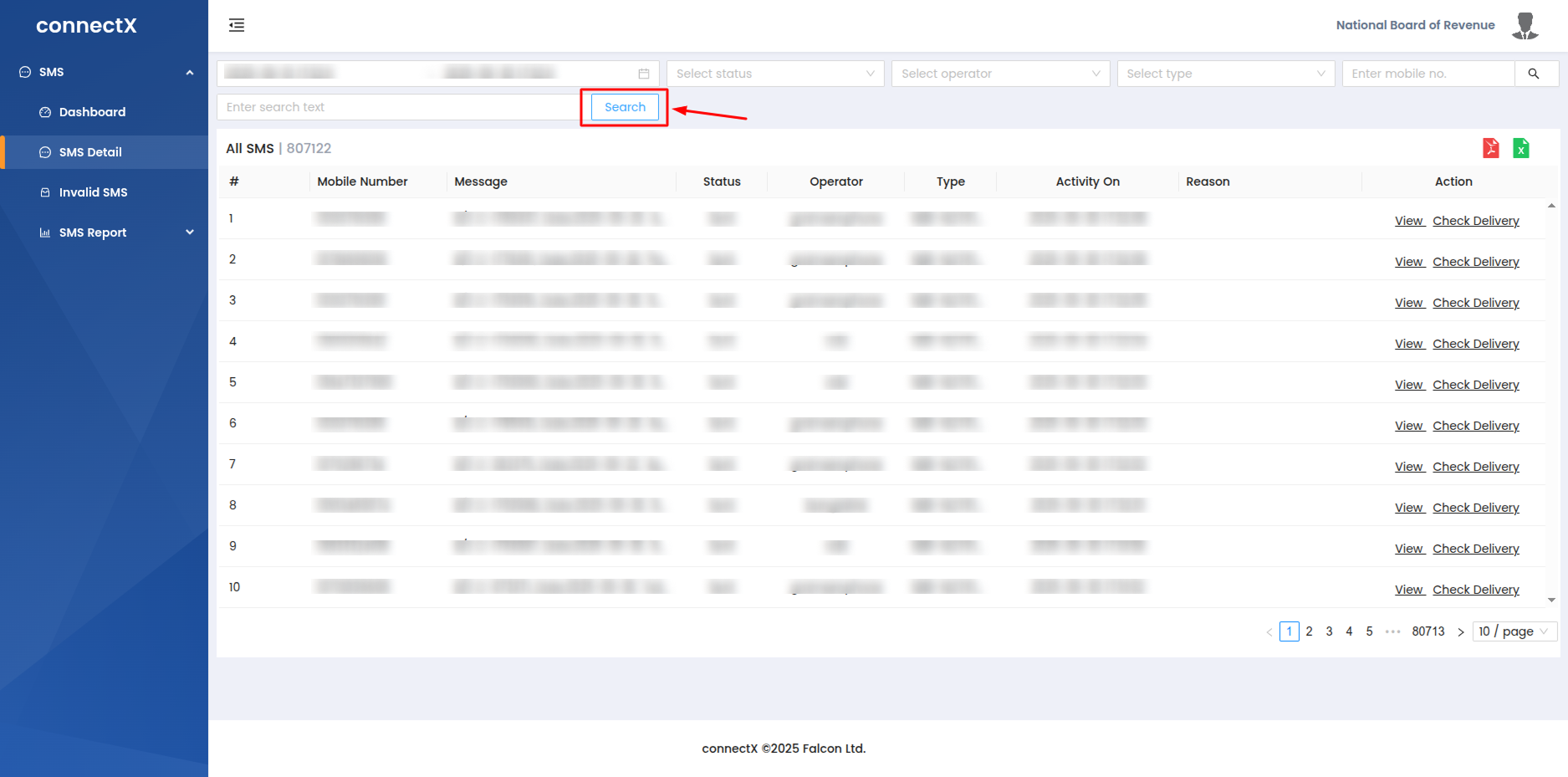Image resolution: width=1568 pixels, height=777 pixels.
Task: Click the Search button
Action: 625,107
